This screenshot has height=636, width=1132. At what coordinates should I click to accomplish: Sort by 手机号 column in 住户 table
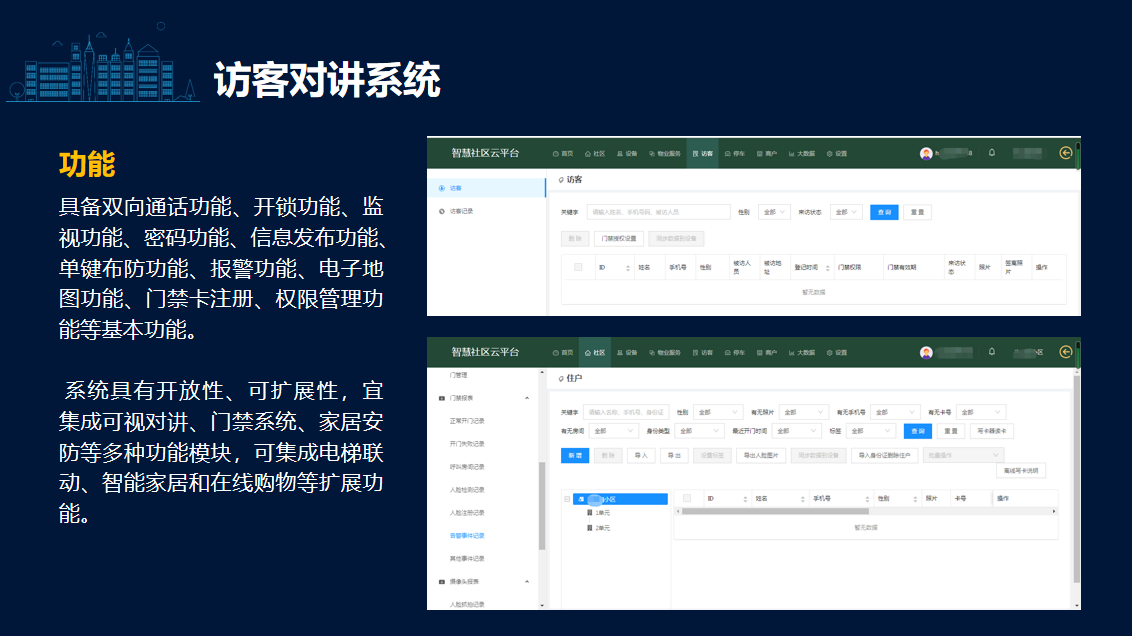pyautogui.click(x=867, y=499)
